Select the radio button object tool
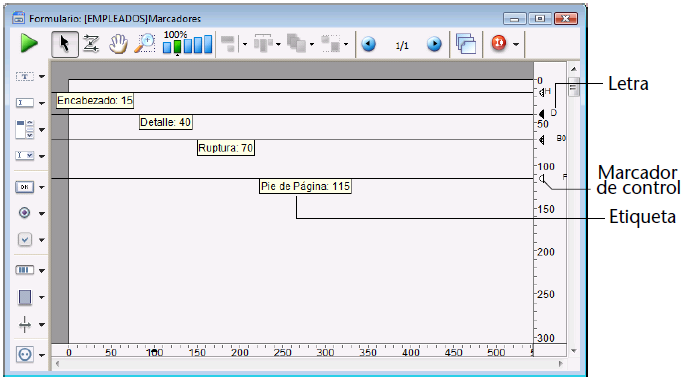 pyautogui.click(x=25, y=213)
